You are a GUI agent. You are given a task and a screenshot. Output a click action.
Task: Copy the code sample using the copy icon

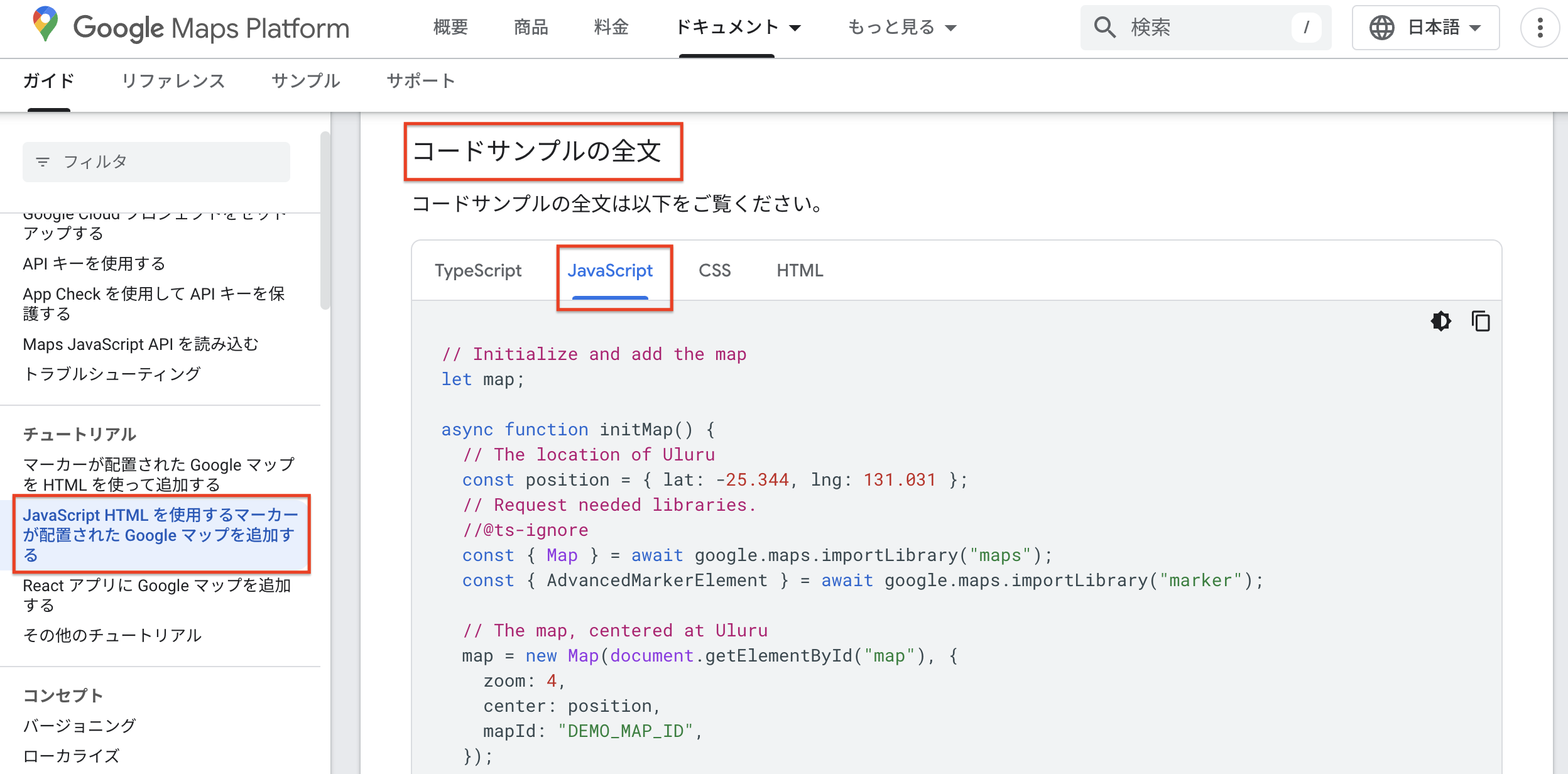[x=1481, y=322]
